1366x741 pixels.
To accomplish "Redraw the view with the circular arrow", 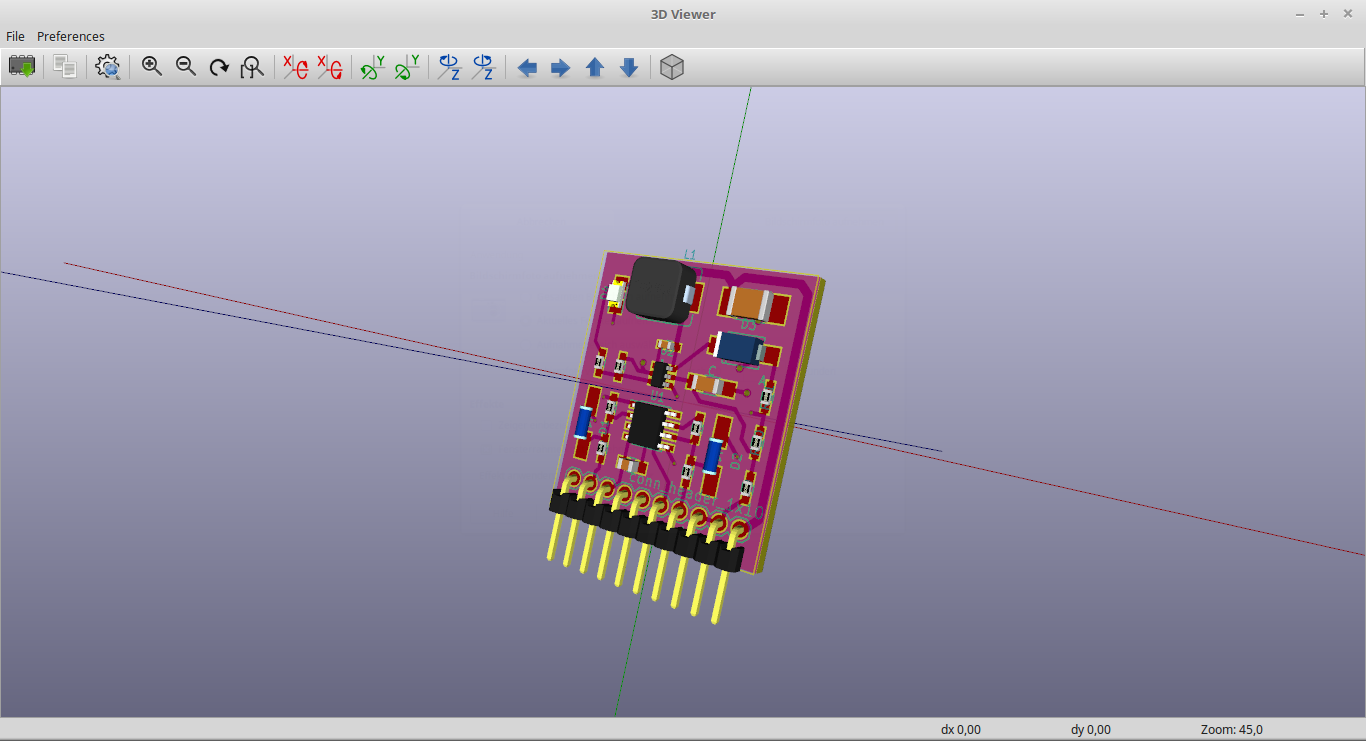I will pyautogui.click(x=219, y=67).
